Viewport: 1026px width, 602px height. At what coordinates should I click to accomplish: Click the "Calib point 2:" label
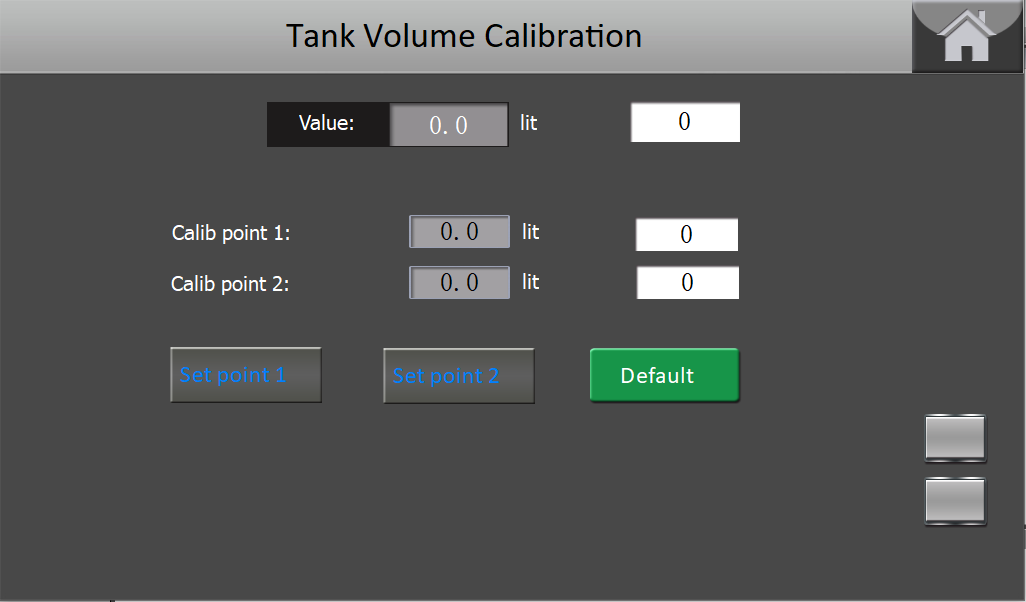(230, 284)
